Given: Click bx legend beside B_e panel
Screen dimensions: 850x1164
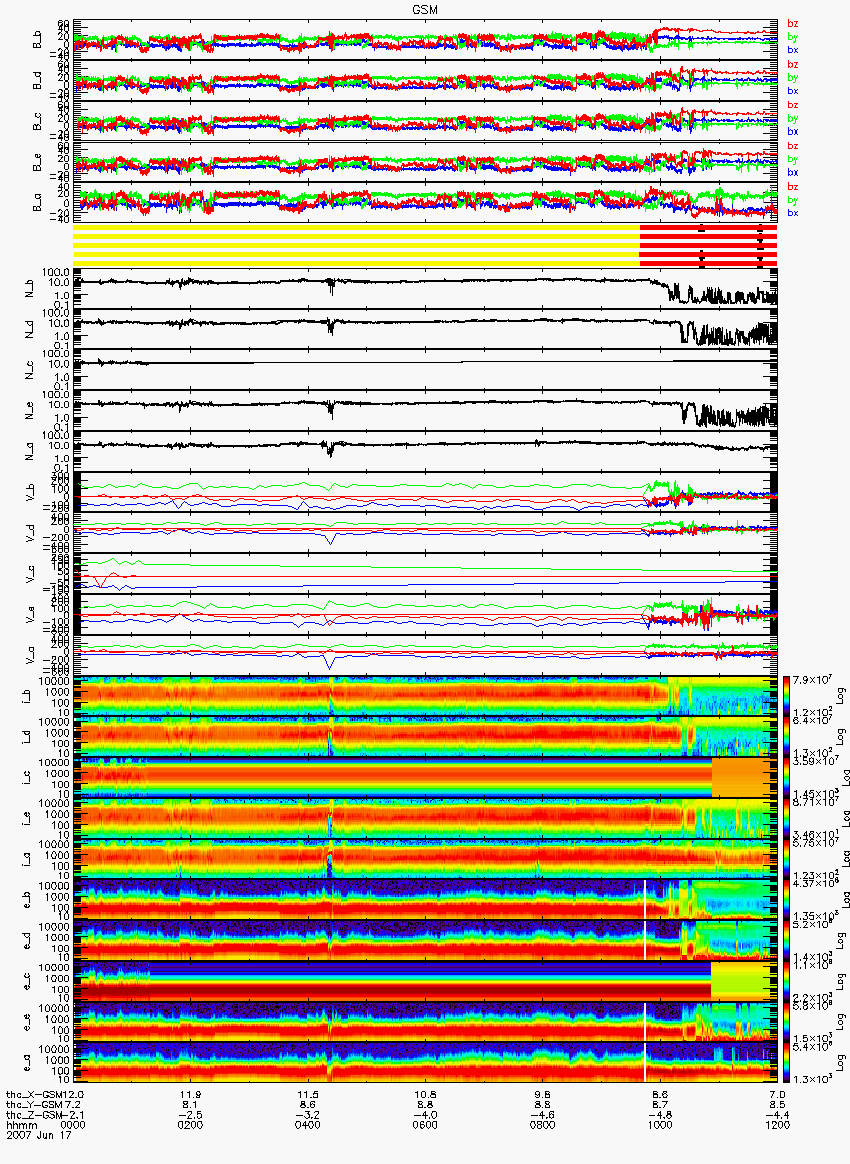Looking at the screenshot, I should pos(792,173).
